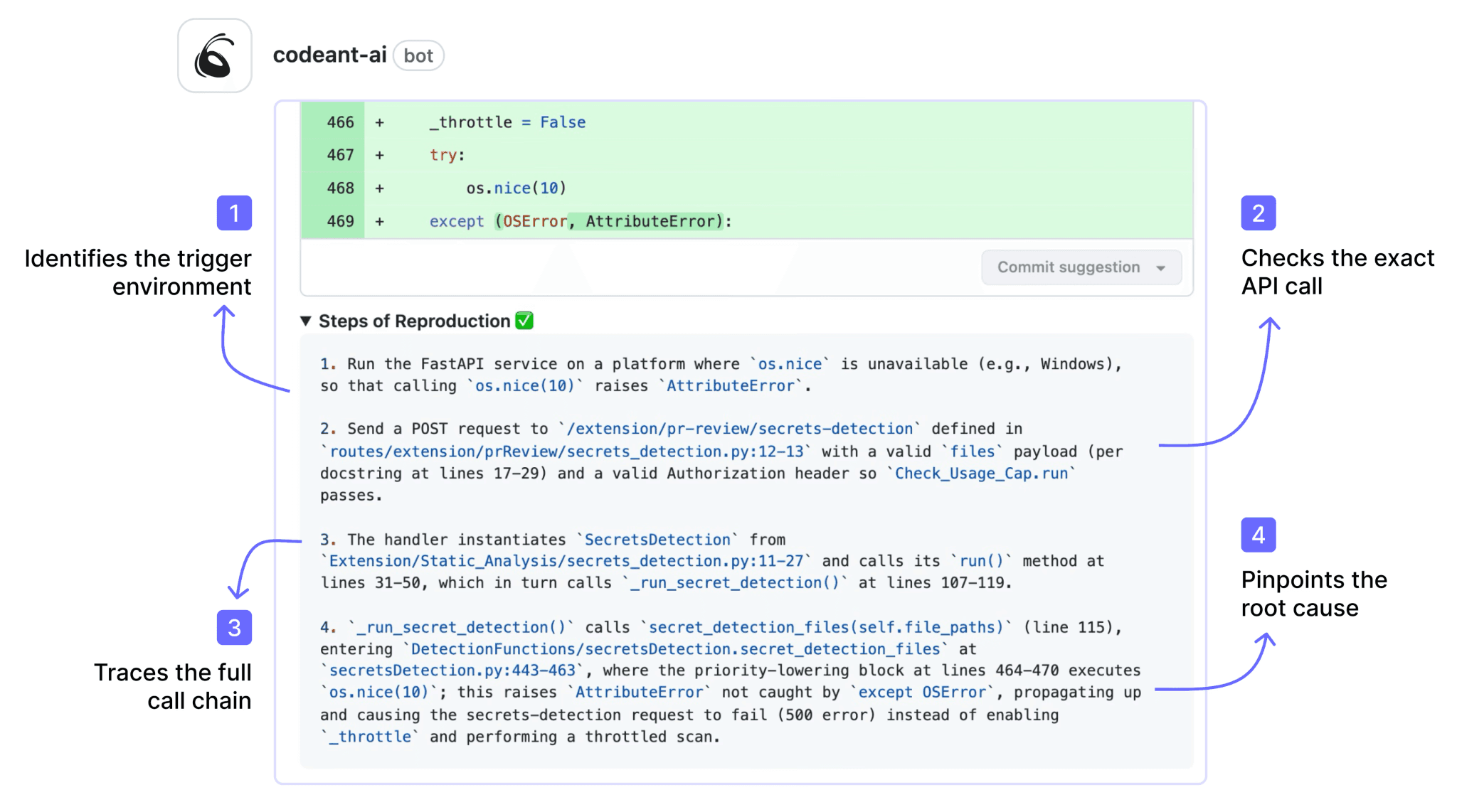Viewport: 1457px width, 812px height.
Task: Click the codeant-ai username
Action: tap(329, 55)
